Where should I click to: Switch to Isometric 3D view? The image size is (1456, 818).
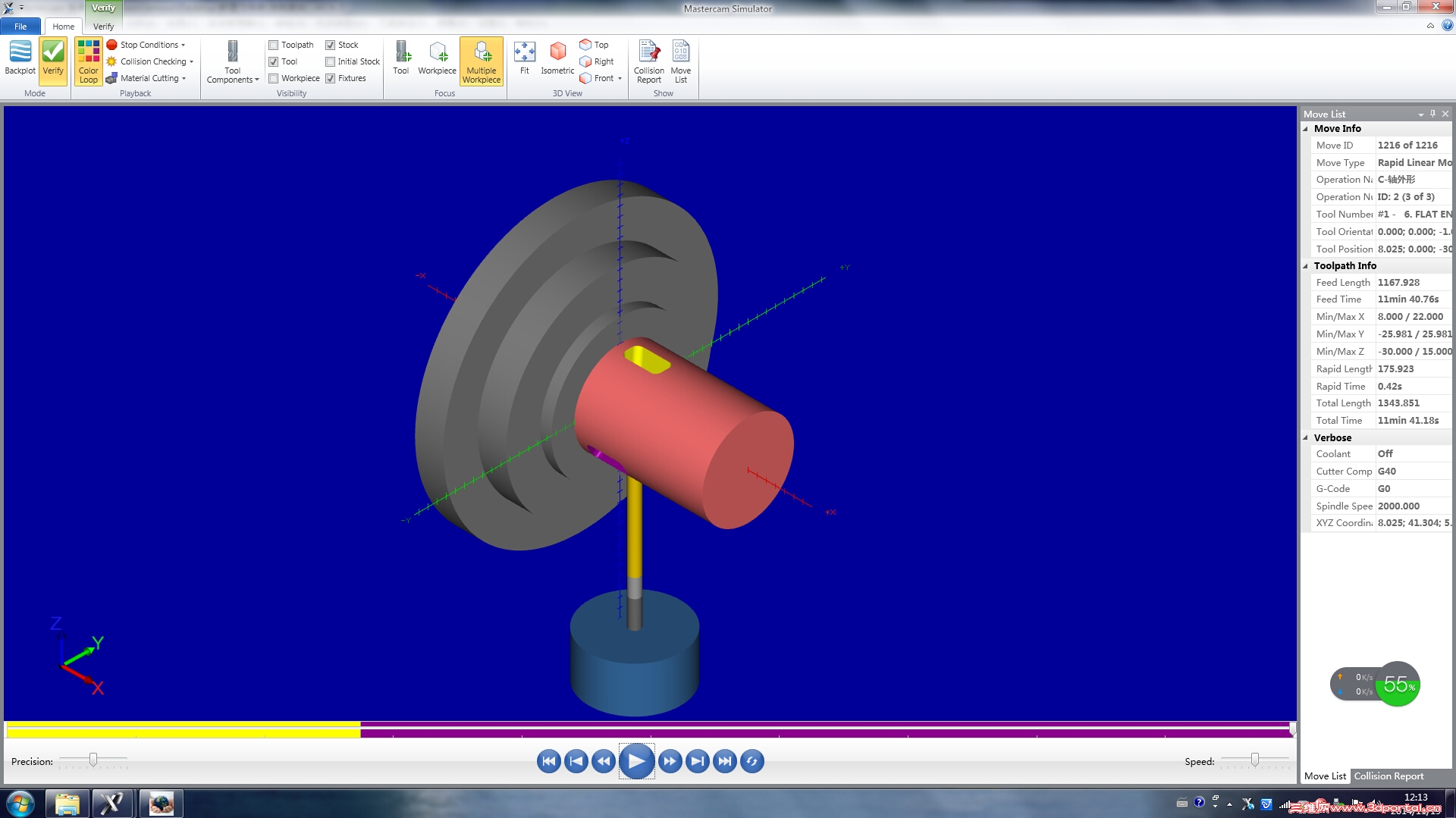[x=557, y=58]
